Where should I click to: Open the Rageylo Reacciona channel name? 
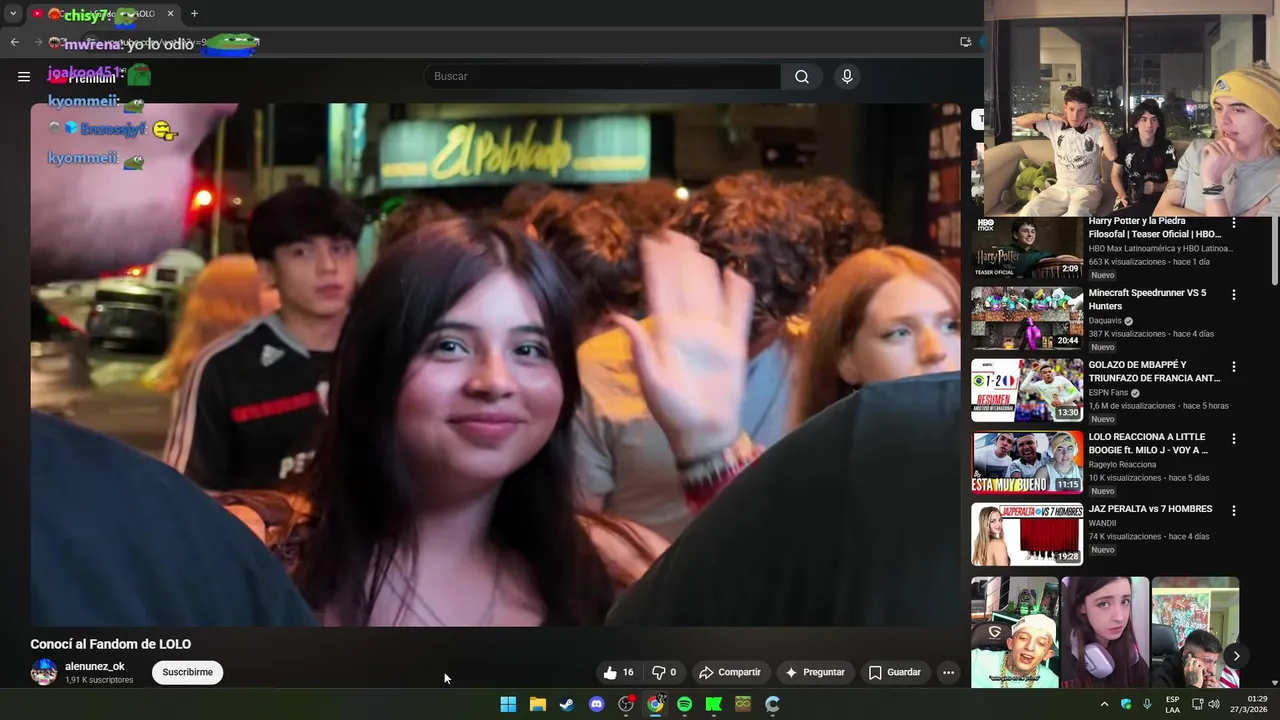point(1122,465)
